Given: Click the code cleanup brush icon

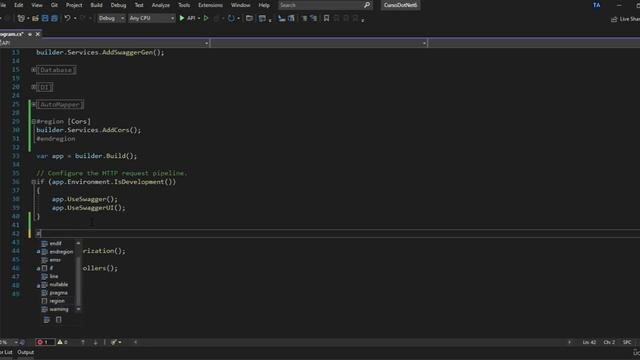Looking at the screenshot, I should pyautogui.click(x=114, y=342).
